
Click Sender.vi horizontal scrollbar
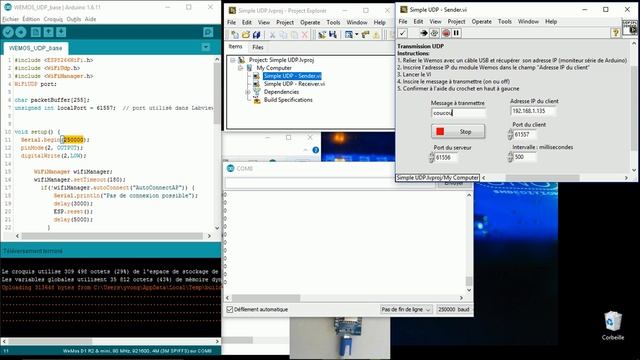coord(542,178)
